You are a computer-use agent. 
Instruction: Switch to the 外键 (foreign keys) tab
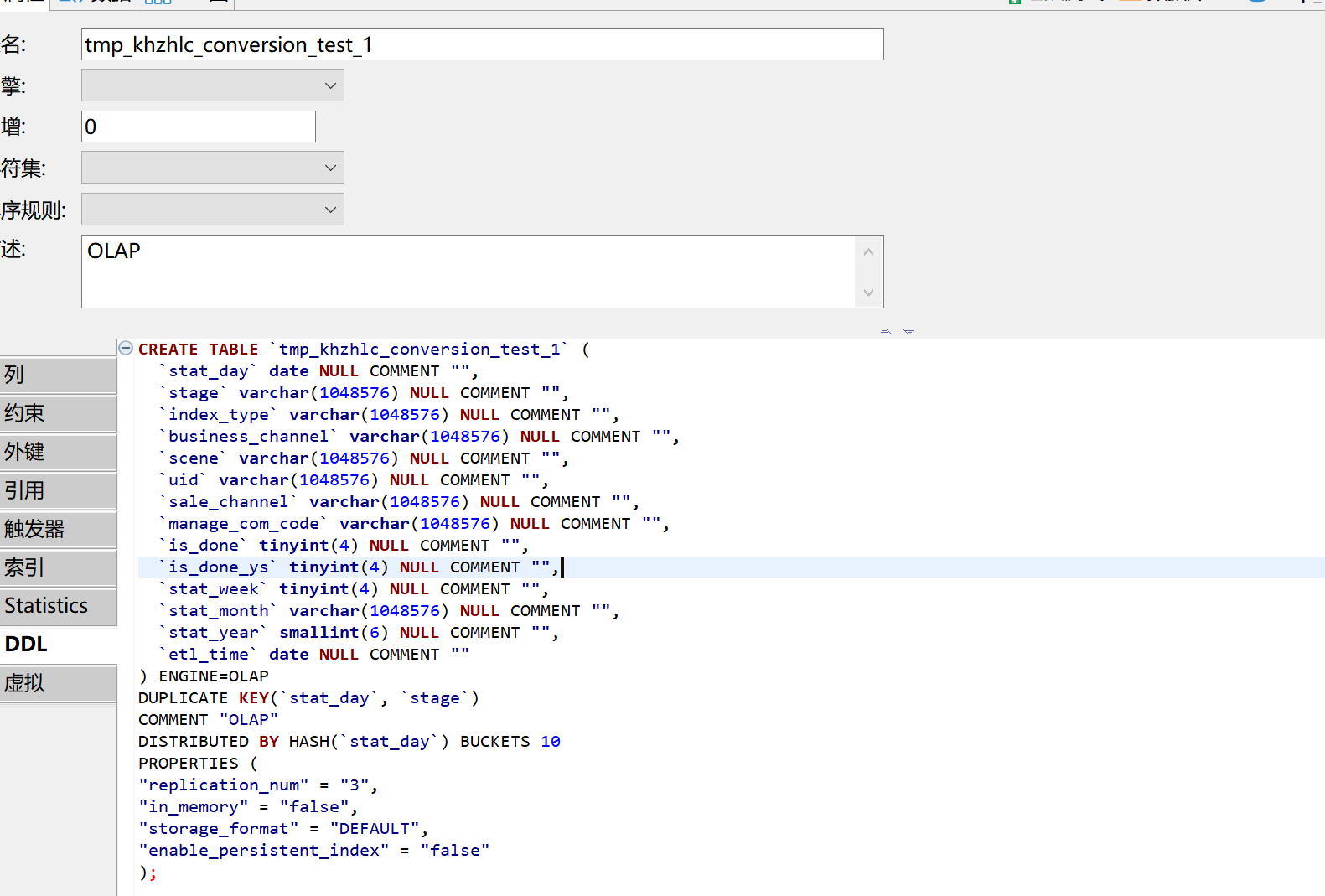click(59, 452)
